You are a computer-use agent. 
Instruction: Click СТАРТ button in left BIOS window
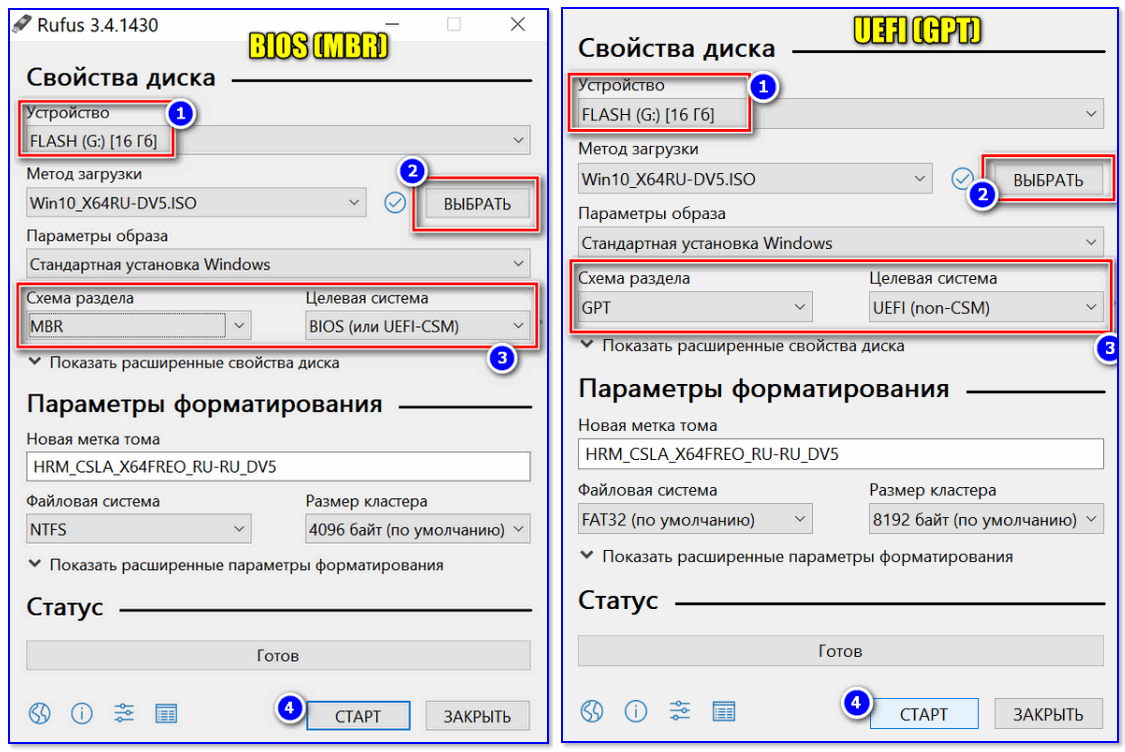click(x=358, y=715)
